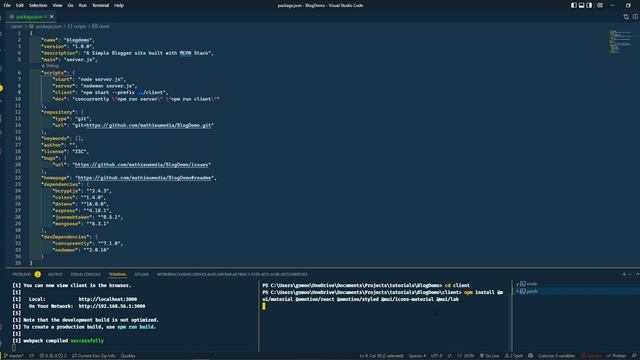Click Split Editor icon at top right
Screen dimensions: 640x360
pos(636,17)
